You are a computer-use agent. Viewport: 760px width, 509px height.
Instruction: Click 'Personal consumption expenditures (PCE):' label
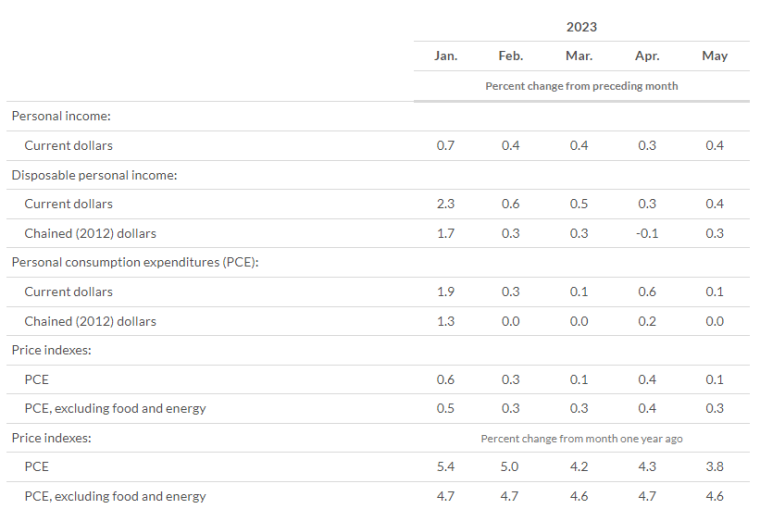(135, 262)
